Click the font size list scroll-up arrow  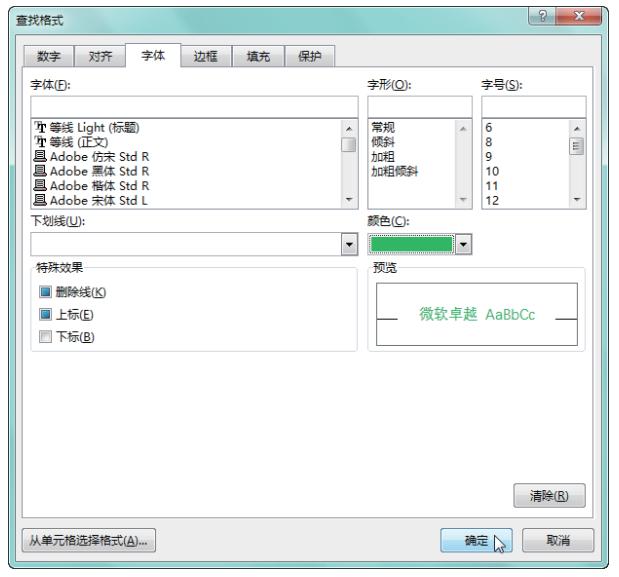(577, 129)
